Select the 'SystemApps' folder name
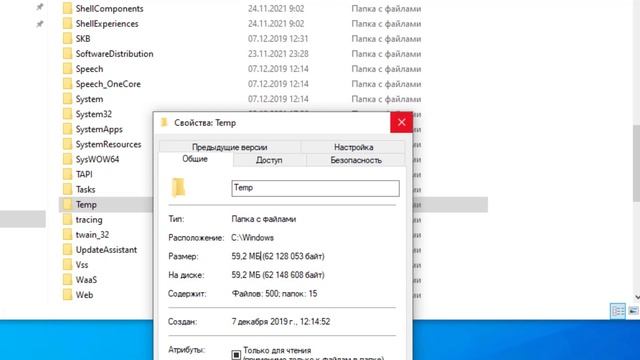The width and height of the screenshot is (640, 360). 99,129
